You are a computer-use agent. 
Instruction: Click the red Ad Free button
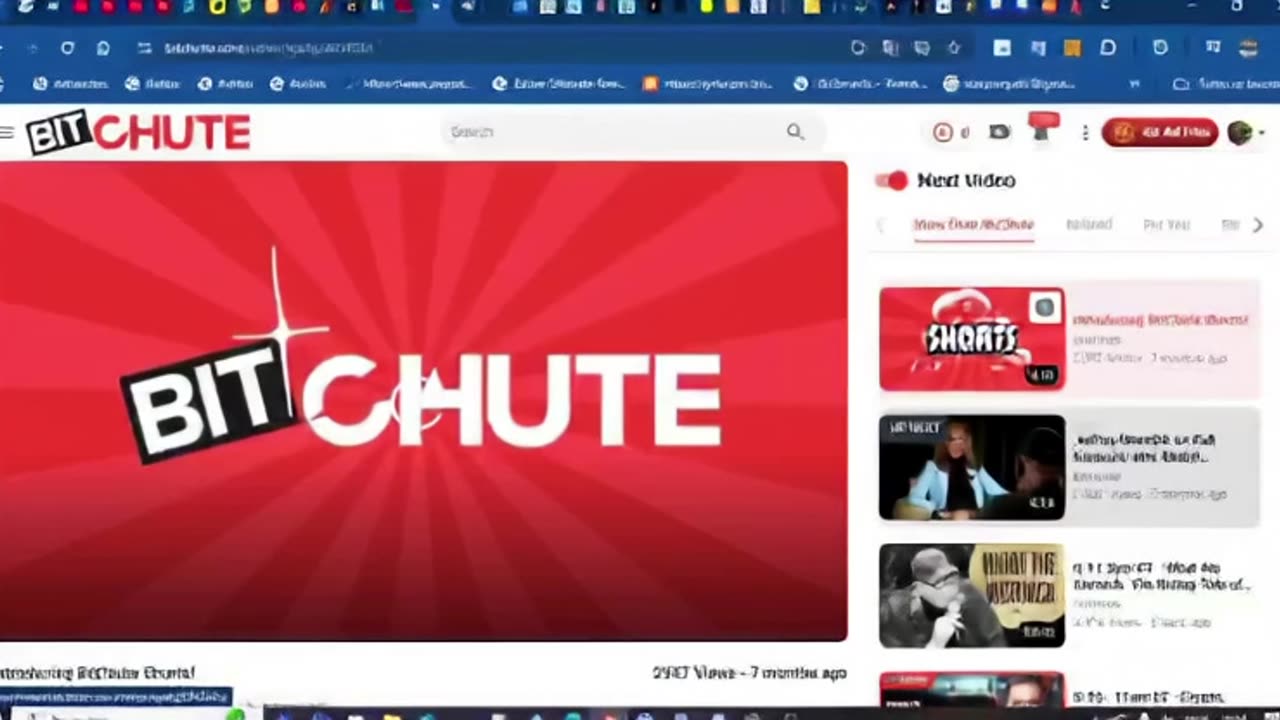point(1160,132)
